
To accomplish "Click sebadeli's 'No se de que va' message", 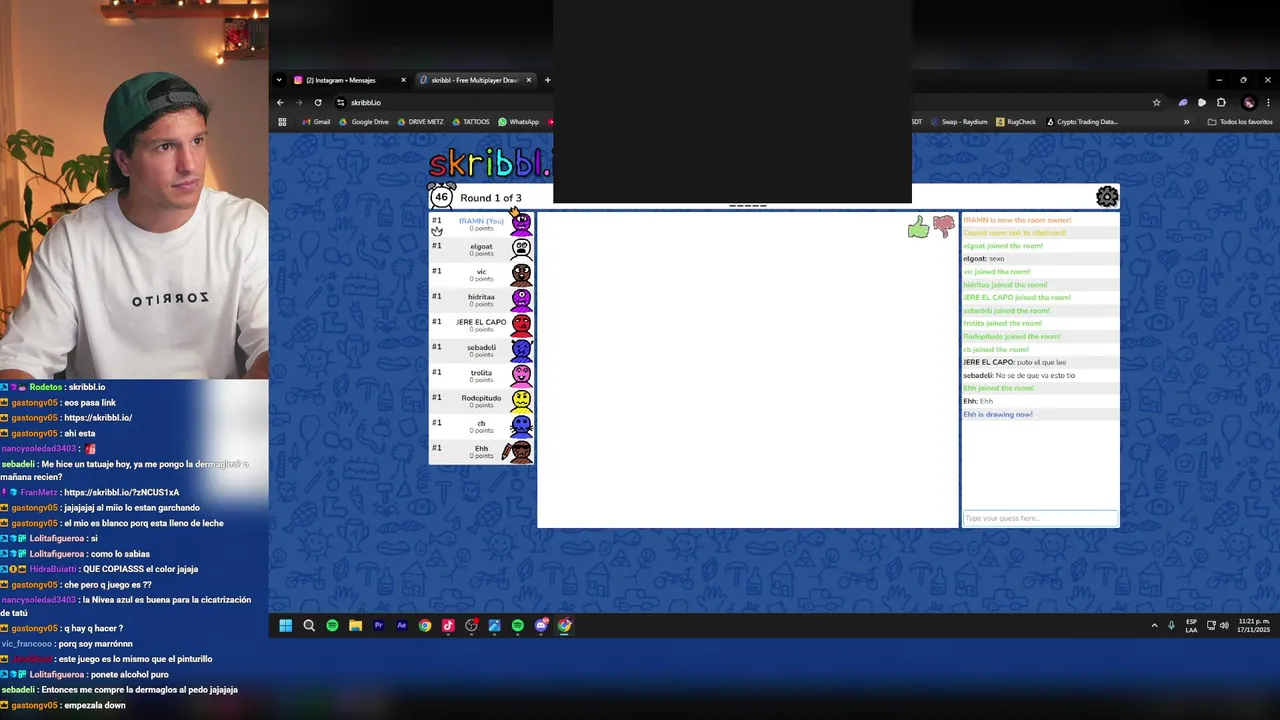I will (1019, 375).
